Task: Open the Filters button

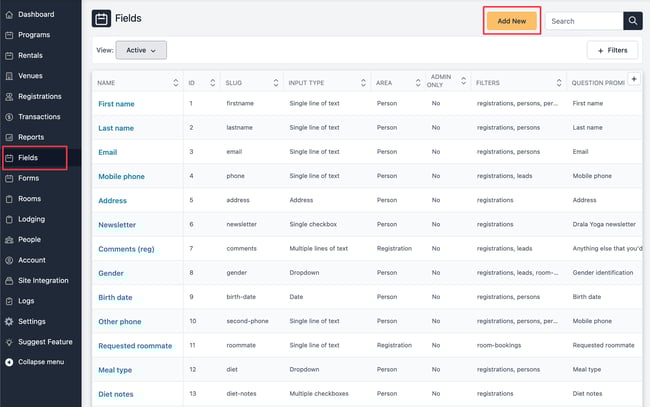Action: (612, 51)
